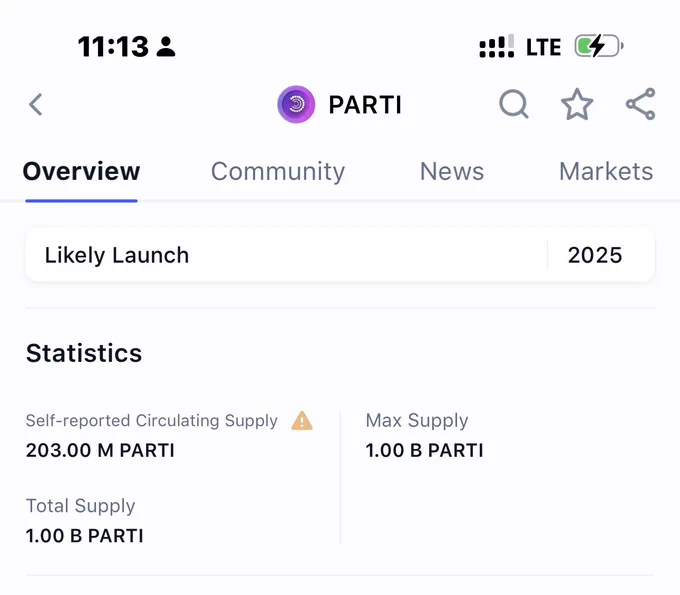Viewport: 680px width, 595px height.
Task: Tap the 2025 launch year value
Action: point(595,255)
